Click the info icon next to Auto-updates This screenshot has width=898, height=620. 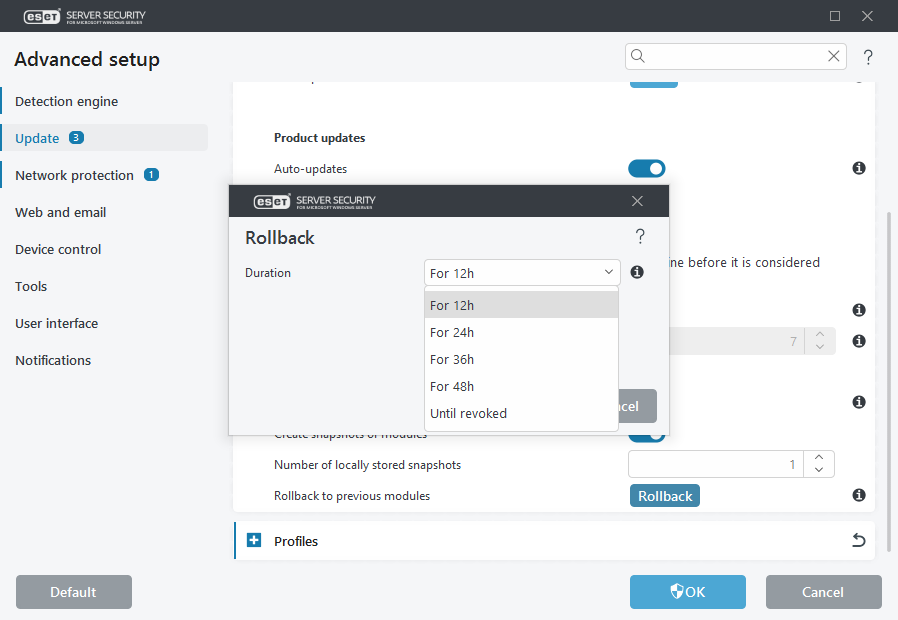(858, 169)
